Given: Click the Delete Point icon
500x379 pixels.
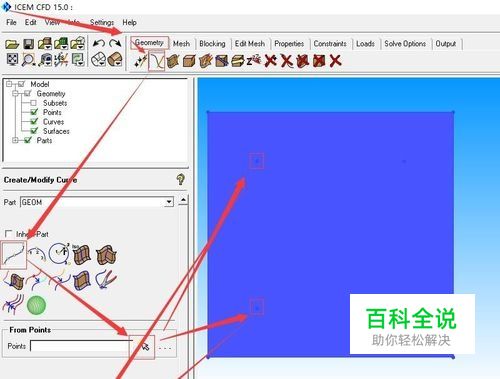Looking at the screenshot, I should (271, 61).
